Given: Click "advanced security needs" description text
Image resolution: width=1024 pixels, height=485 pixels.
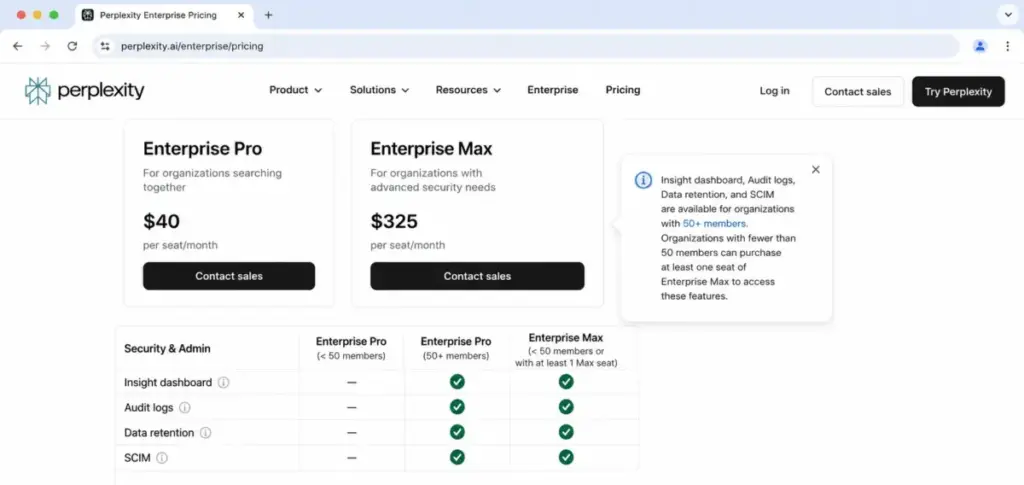Looking at the screenshot, I should coord(433,187).
